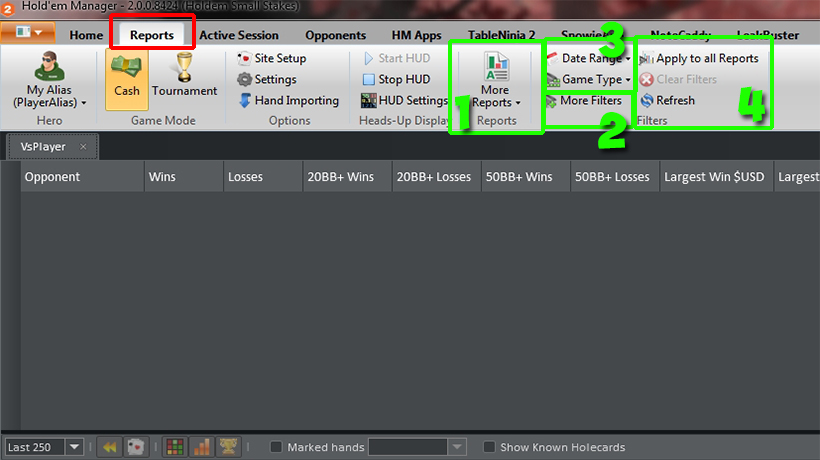This screenshot has height=460, width=820.
Task: Switch to the Active Session tab
Action: coord(239,35)
